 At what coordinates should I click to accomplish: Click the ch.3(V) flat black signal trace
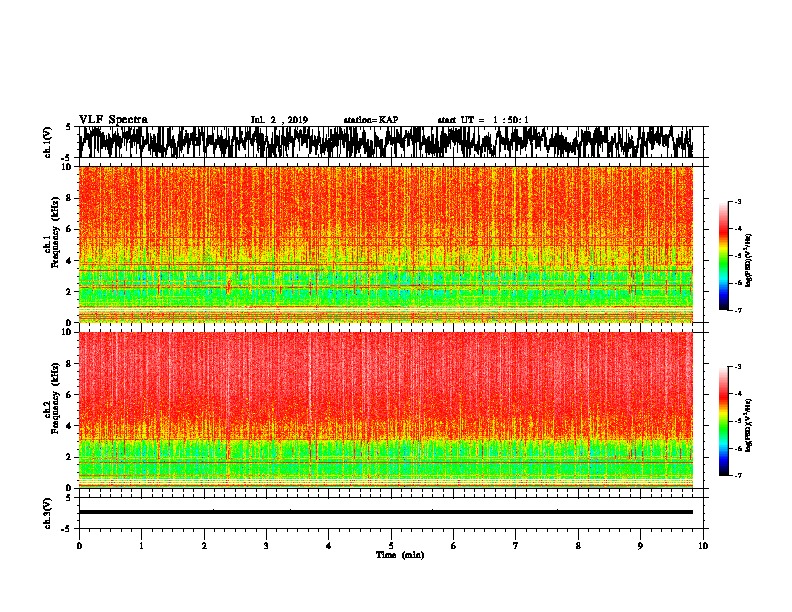(x=386, y=512)
